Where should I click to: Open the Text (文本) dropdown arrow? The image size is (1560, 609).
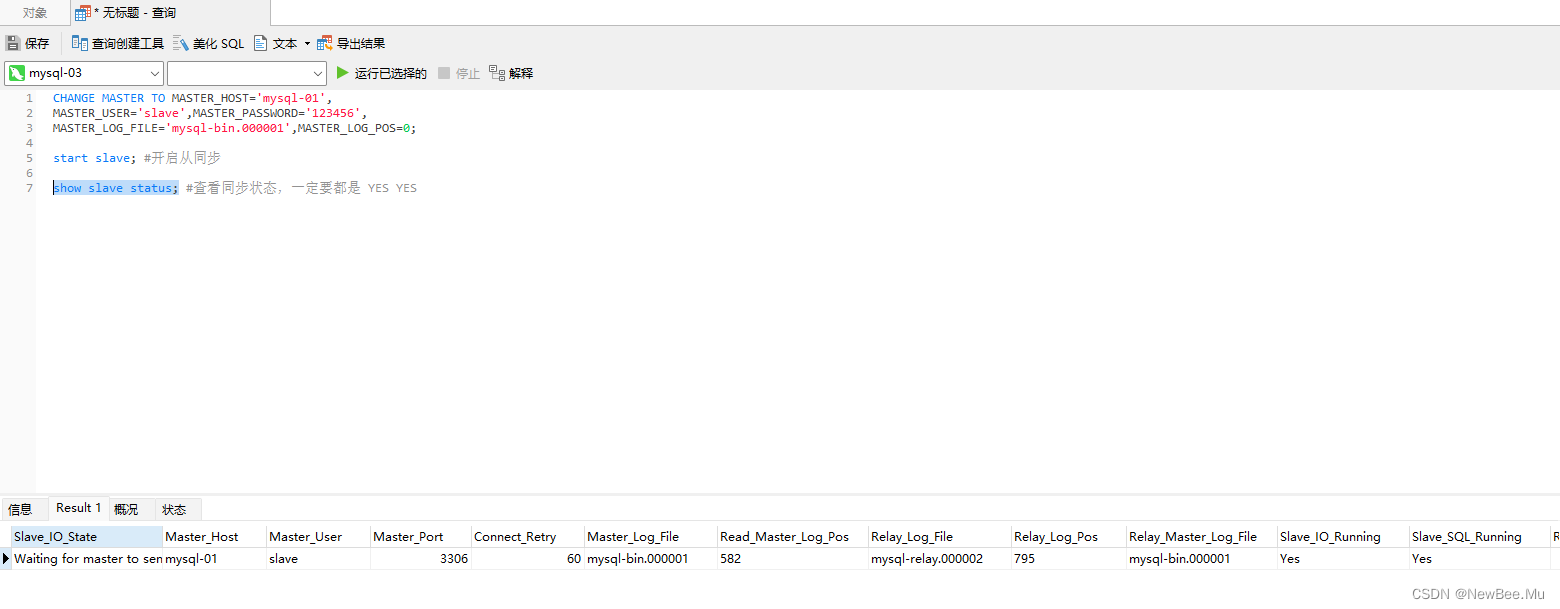(x=307, y=43)
